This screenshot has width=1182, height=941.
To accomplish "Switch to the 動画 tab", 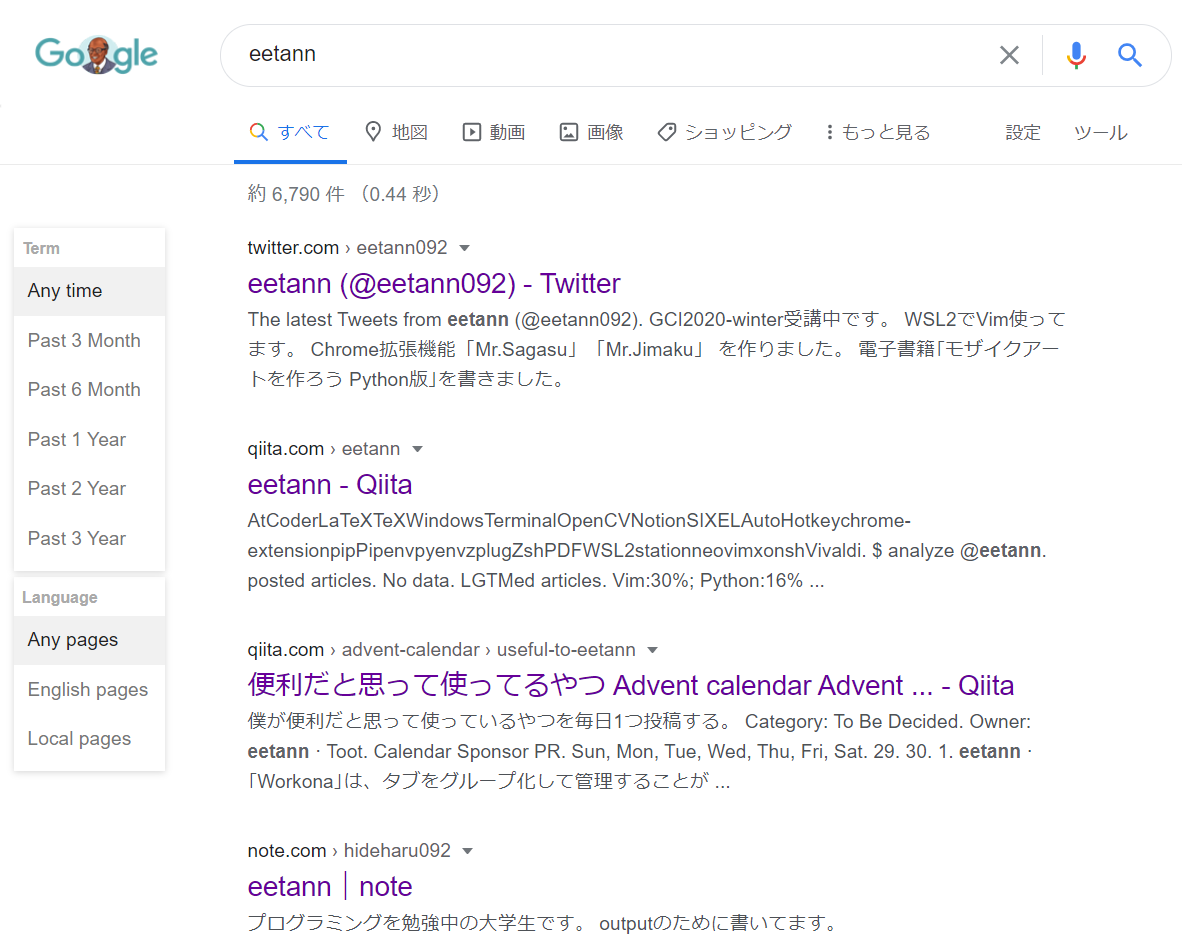I will (x=494, y=133).
